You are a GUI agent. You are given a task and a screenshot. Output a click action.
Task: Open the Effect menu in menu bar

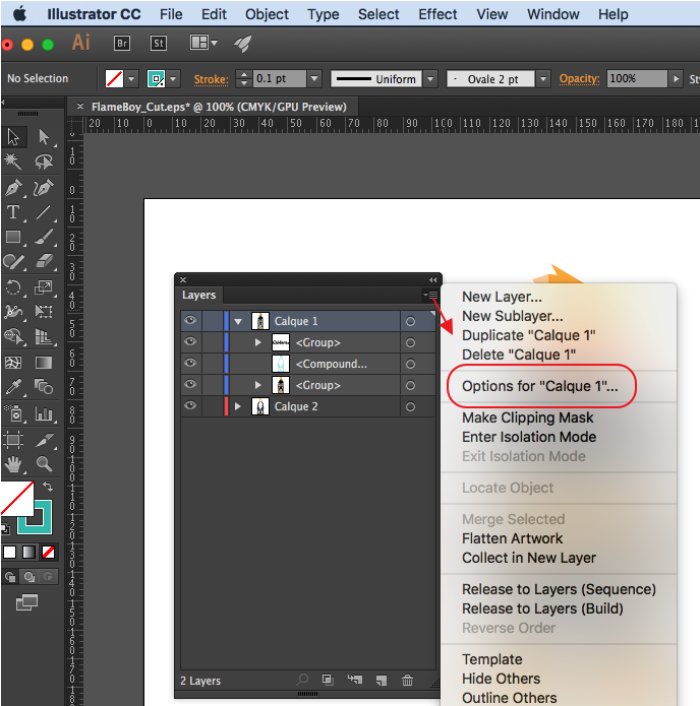(437, 14)
